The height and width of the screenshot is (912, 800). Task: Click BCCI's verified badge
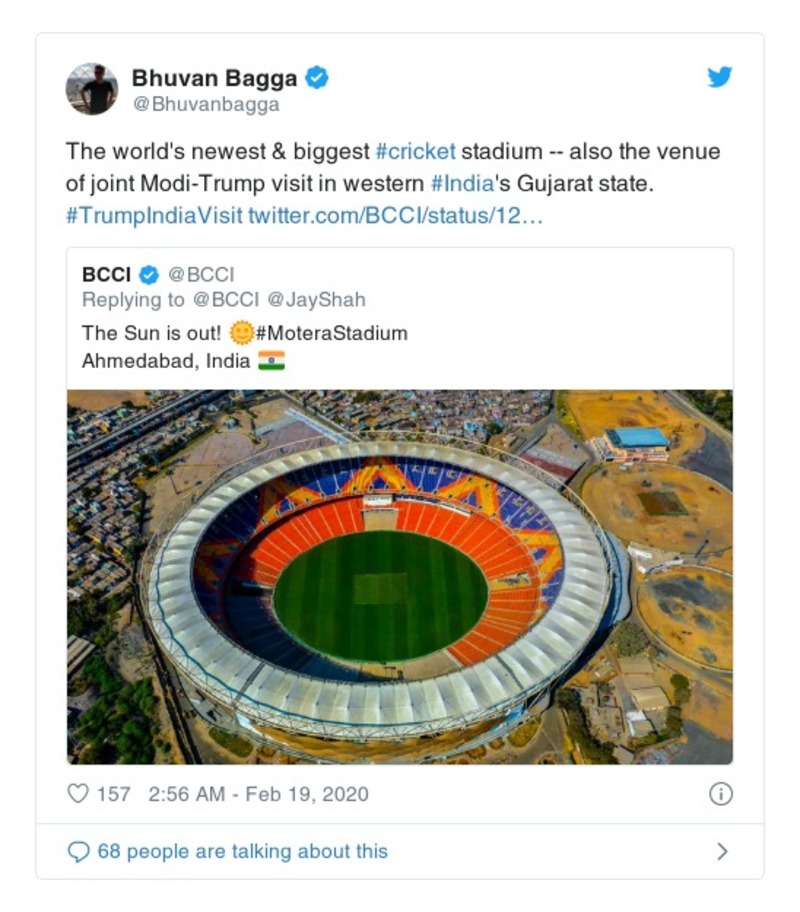tap(149, 274)
